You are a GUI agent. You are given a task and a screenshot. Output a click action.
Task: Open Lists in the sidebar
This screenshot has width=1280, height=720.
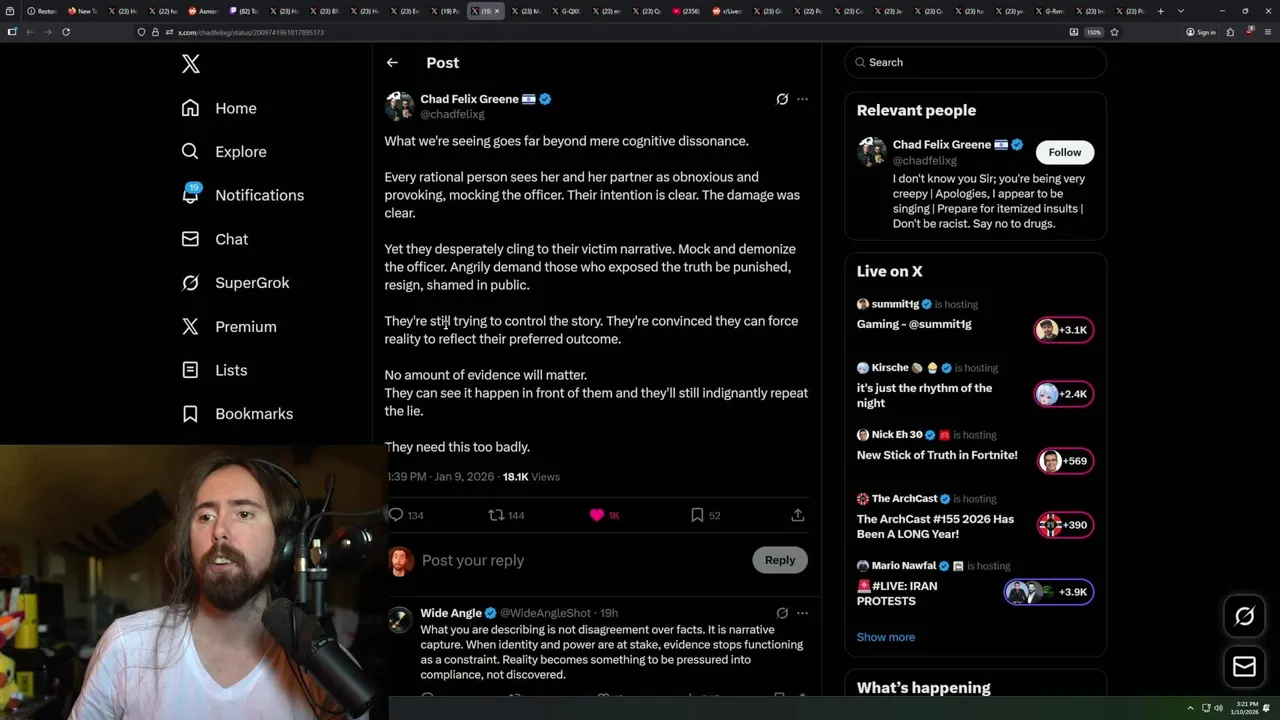[x=214, y=370]
